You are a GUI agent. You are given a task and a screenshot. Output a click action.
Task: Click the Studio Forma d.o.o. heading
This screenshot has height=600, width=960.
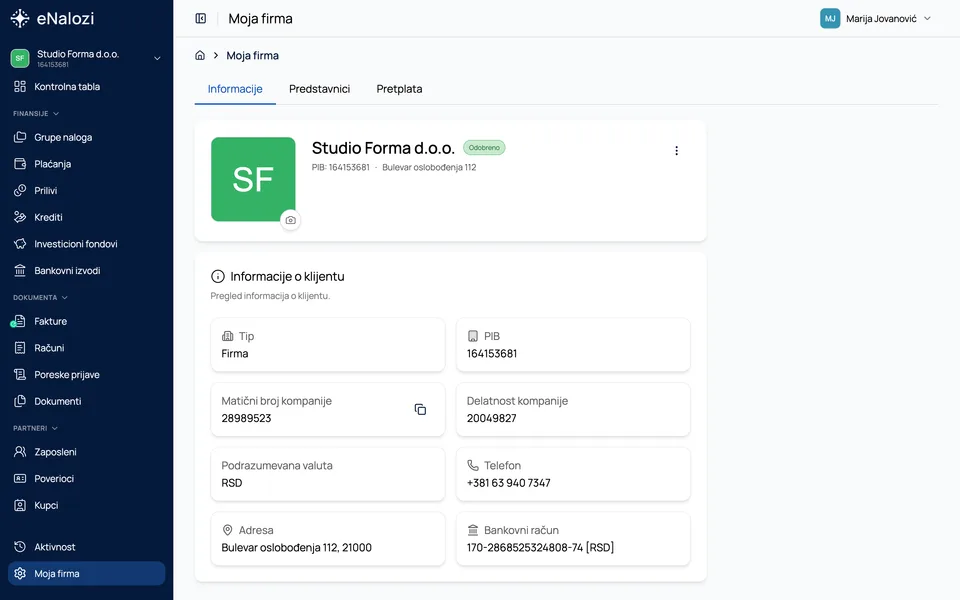(383, 148)
